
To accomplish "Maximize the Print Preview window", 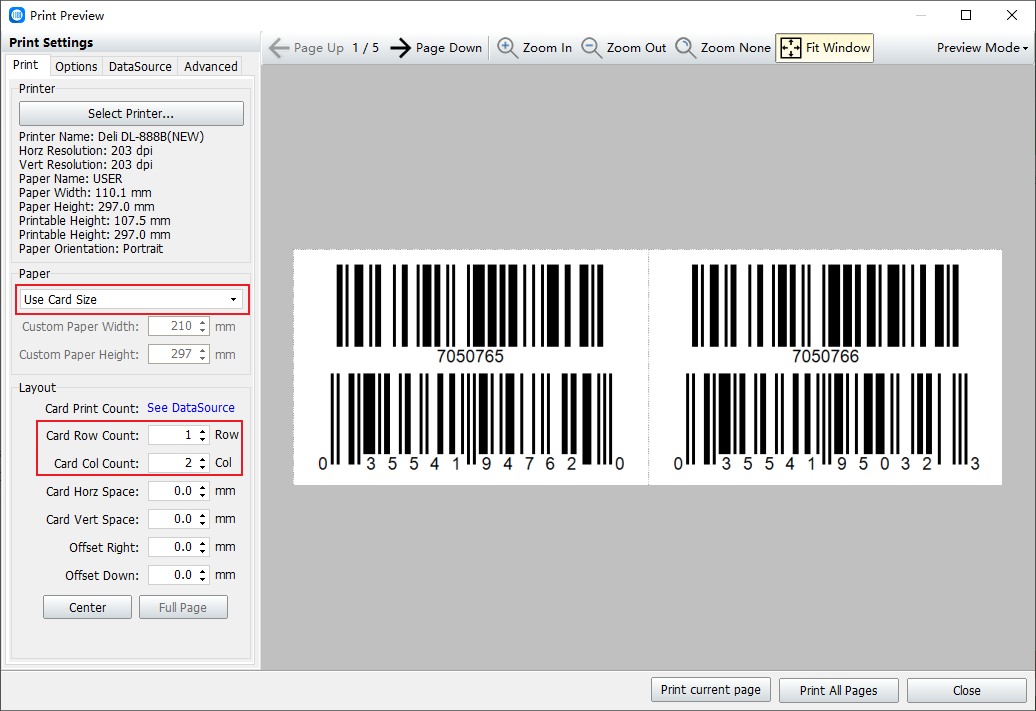I will point(966,15).
